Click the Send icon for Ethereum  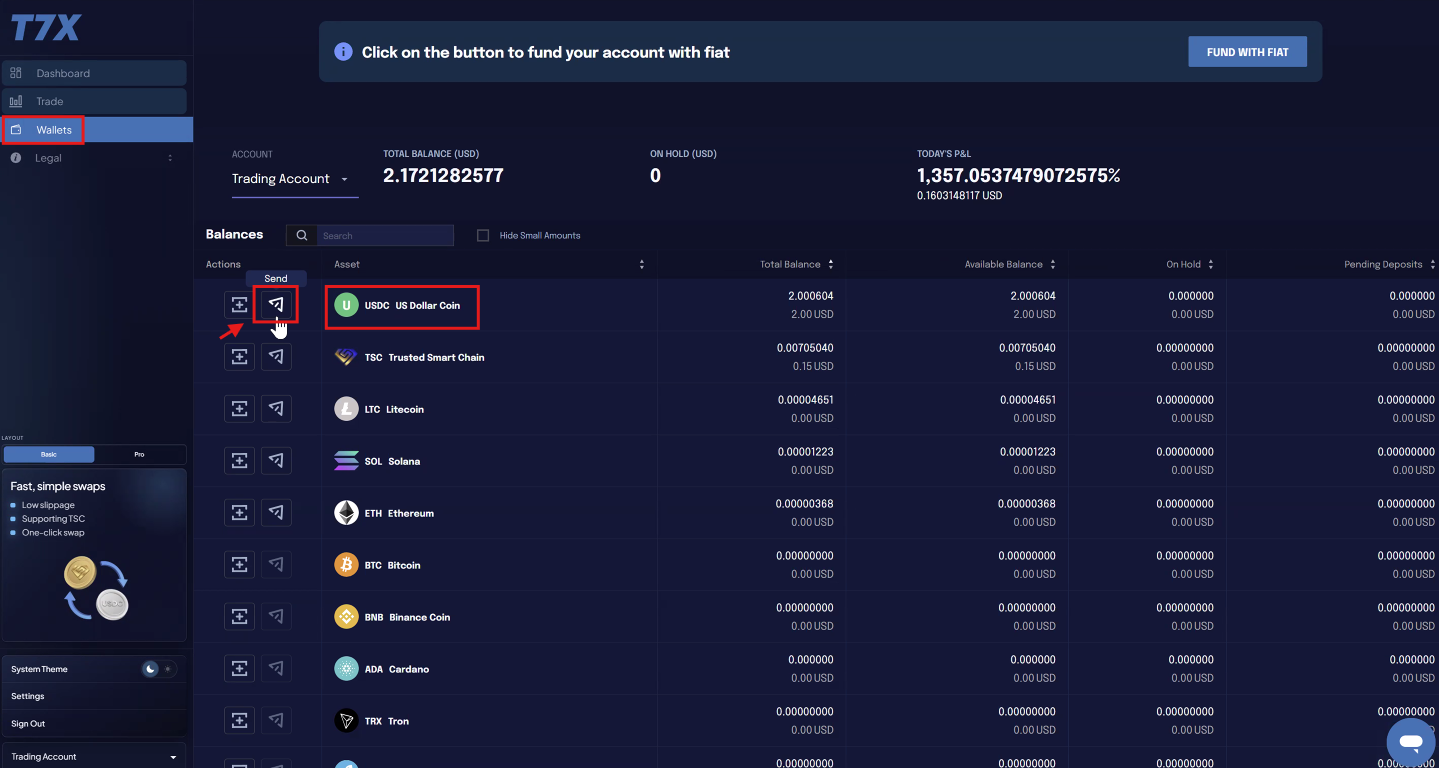coord(276,512)
